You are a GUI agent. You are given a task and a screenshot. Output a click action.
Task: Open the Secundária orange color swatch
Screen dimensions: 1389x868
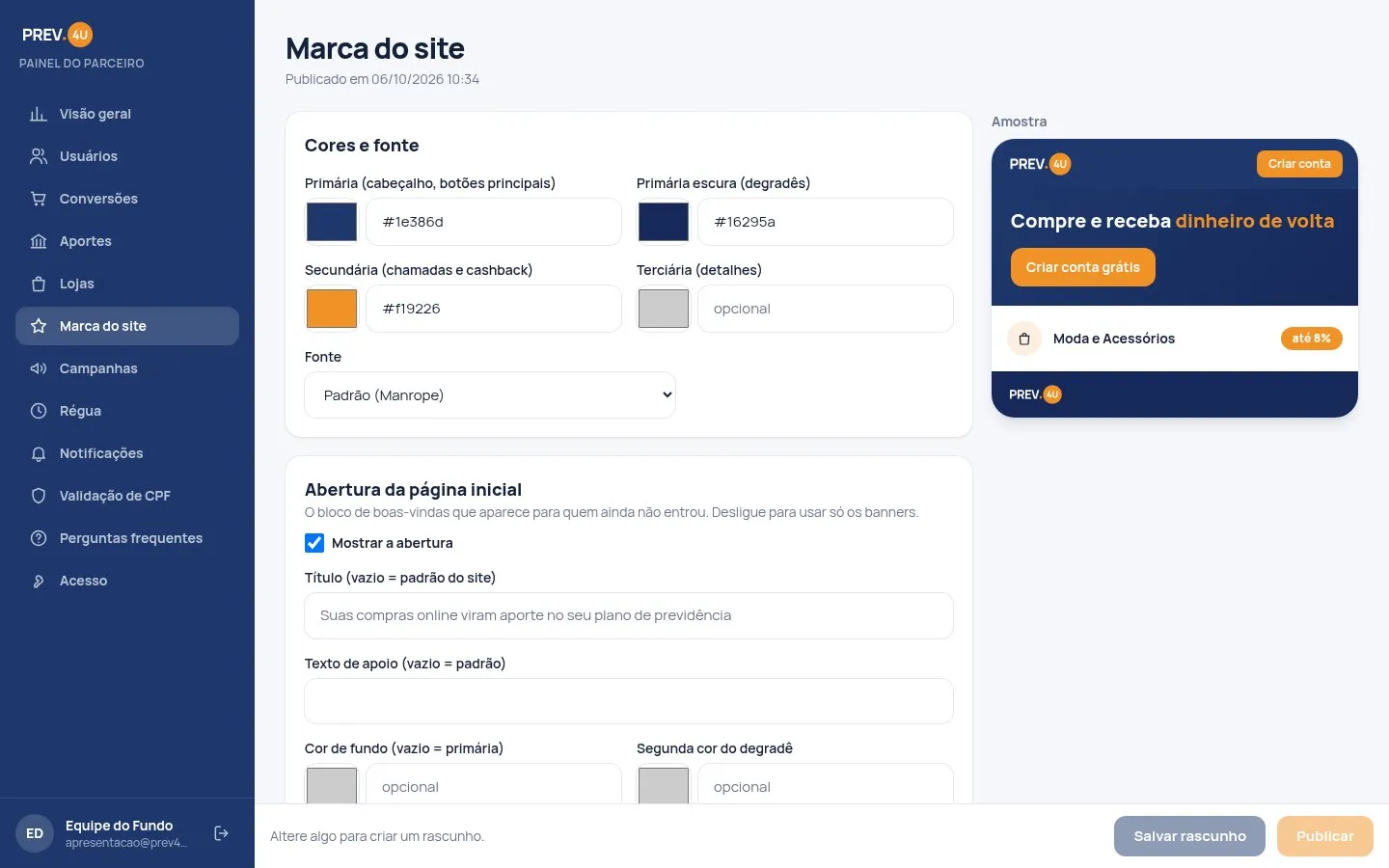pos(332,309)
